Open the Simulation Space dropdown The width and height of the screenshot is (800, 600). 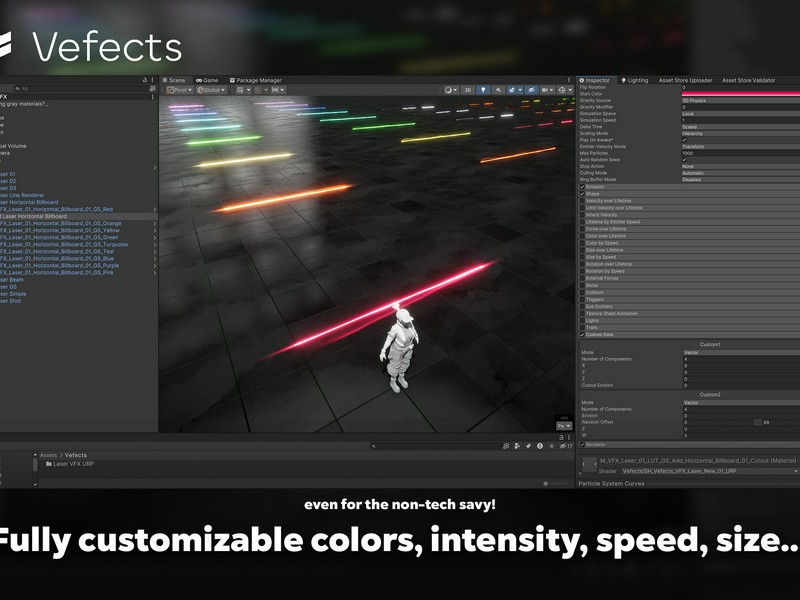741,114
